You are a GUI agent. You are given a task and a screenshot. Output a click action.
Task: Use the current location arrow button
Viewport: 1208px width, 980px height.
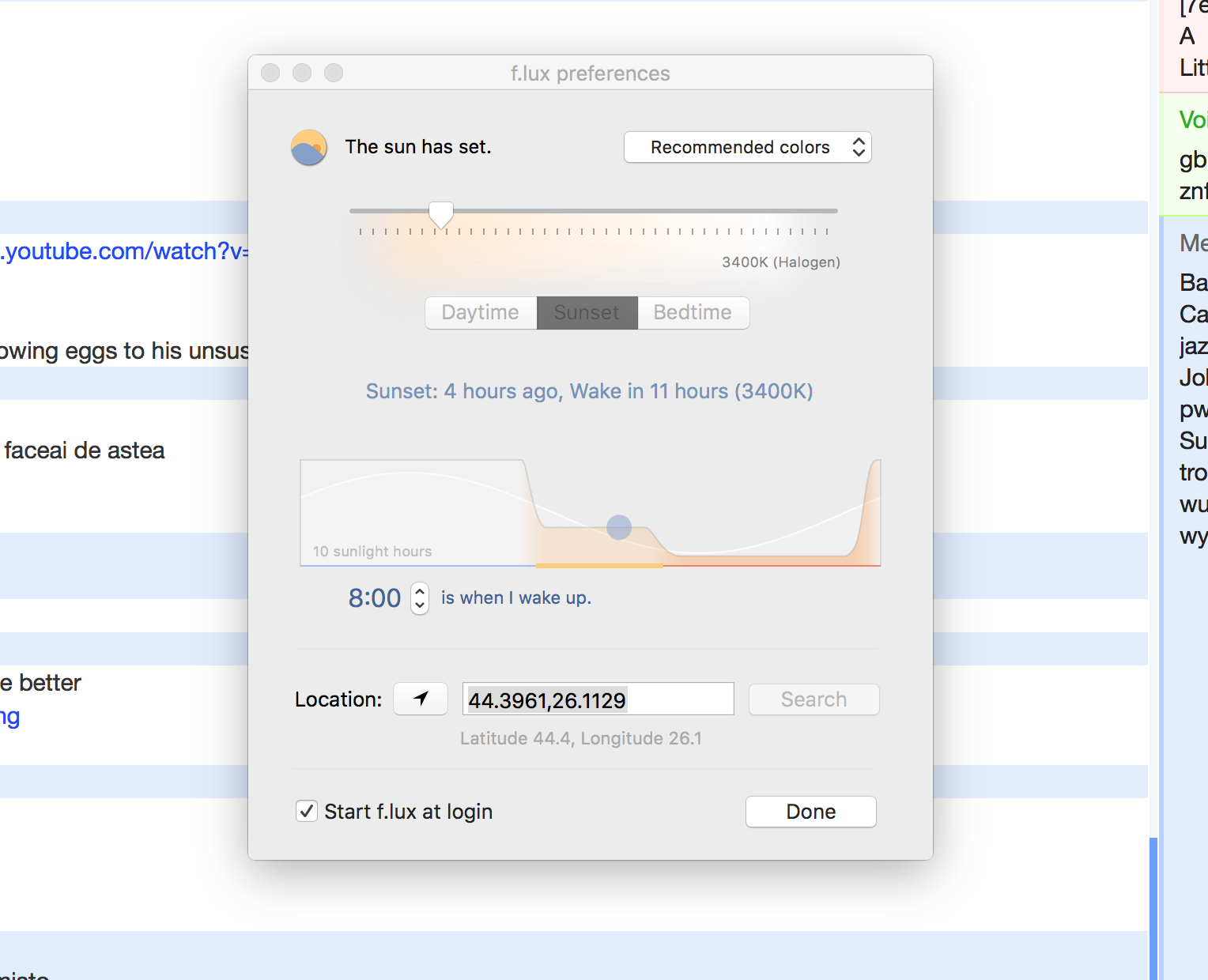421,699
